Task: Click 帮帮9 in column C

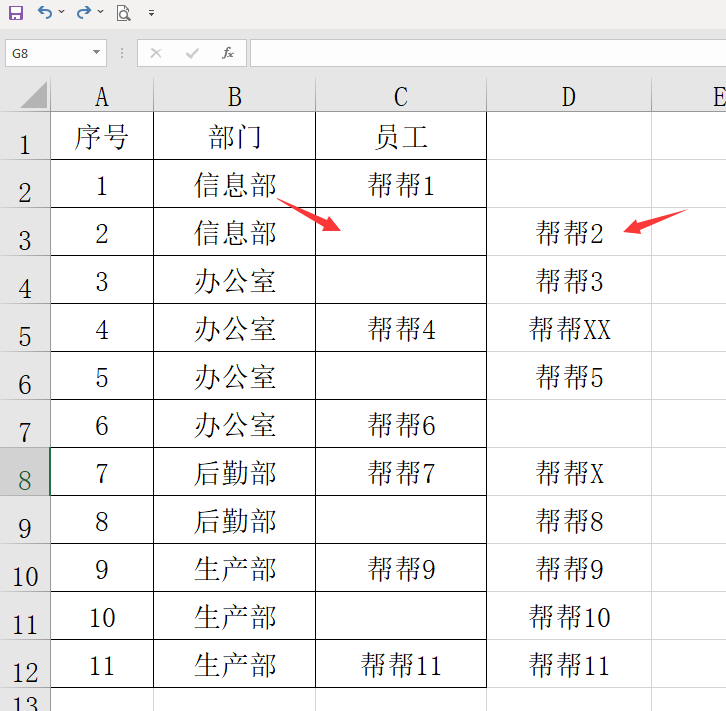Action: click(401, 568)
